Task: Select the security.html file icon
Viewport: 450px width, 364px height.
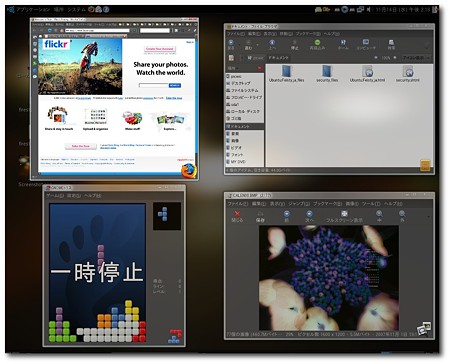Action: (x=407, y=74)
